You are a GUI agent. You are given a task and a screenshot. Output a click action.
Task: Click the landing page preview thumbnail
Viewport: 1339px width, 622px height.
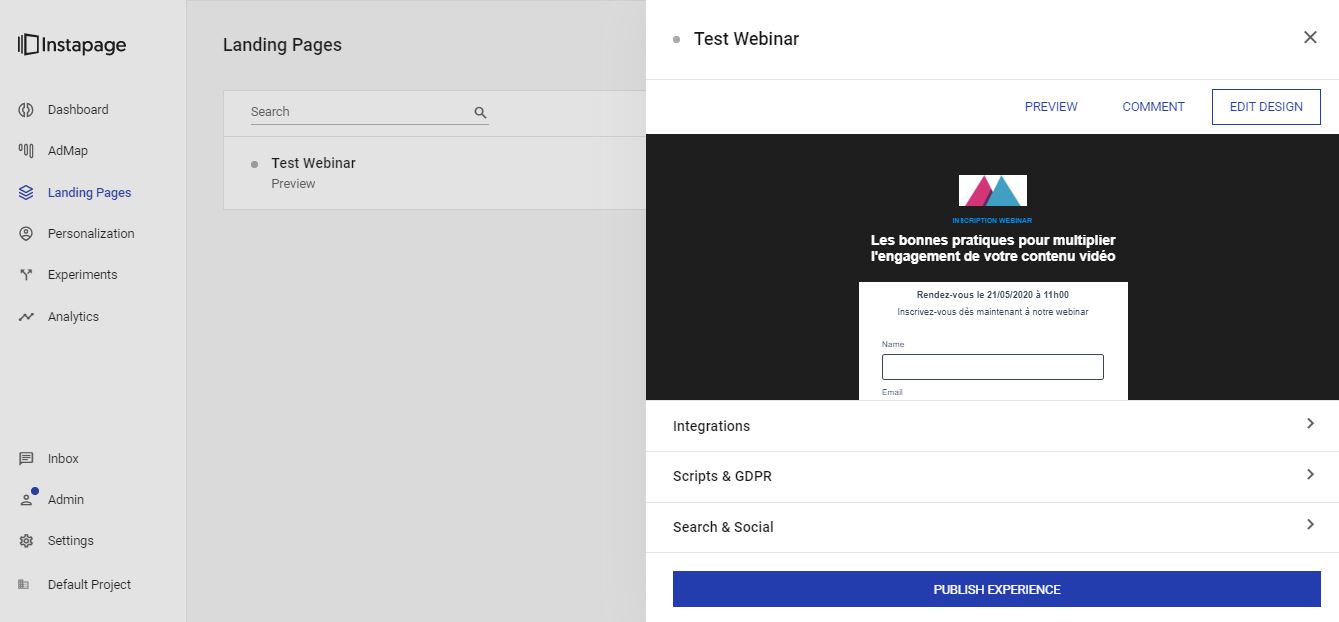coord(992,267)
